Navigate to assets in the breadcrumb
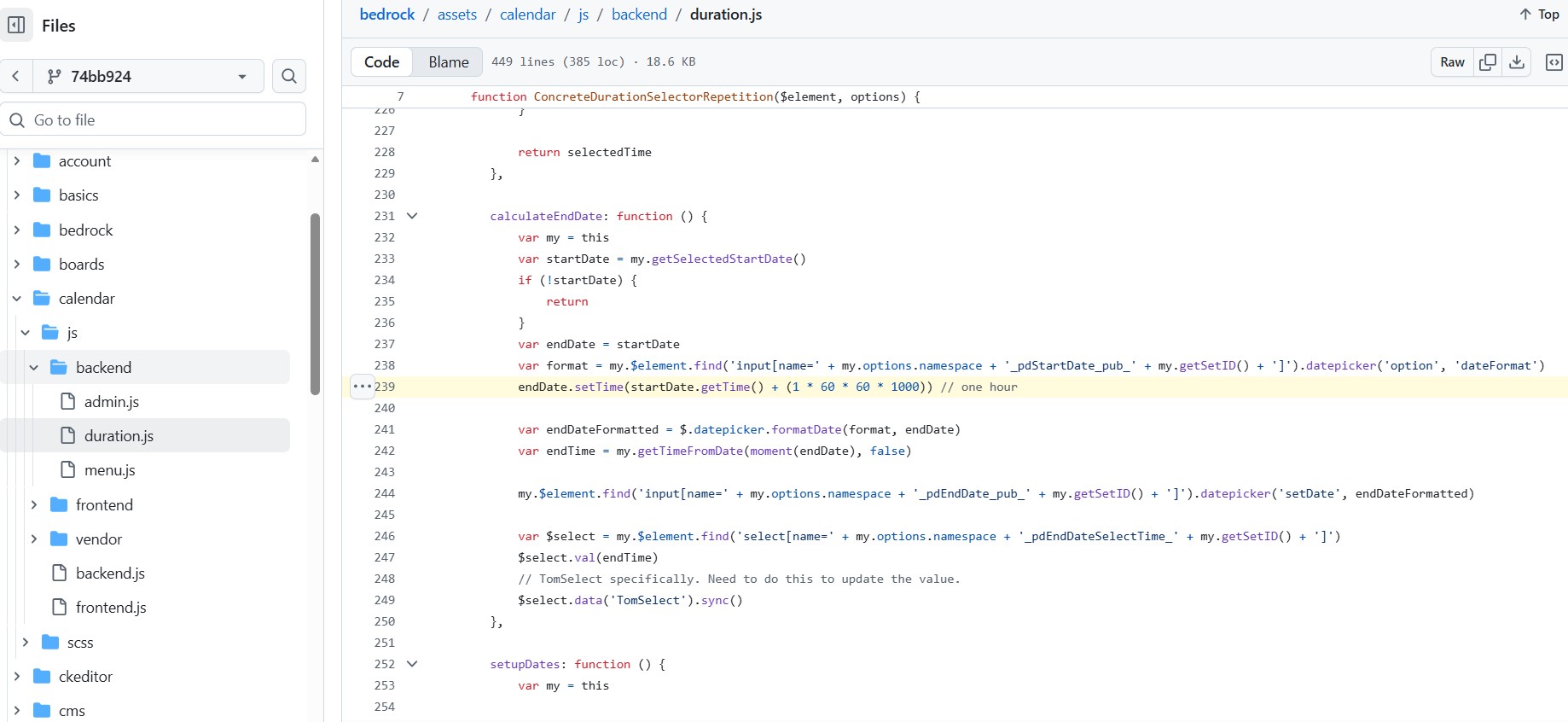 456,15
